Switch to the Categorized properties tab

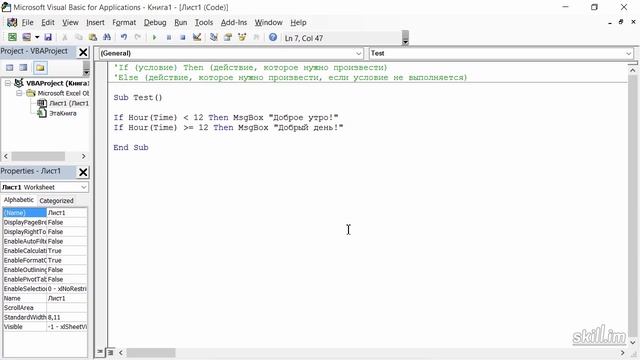click(56, 200)
